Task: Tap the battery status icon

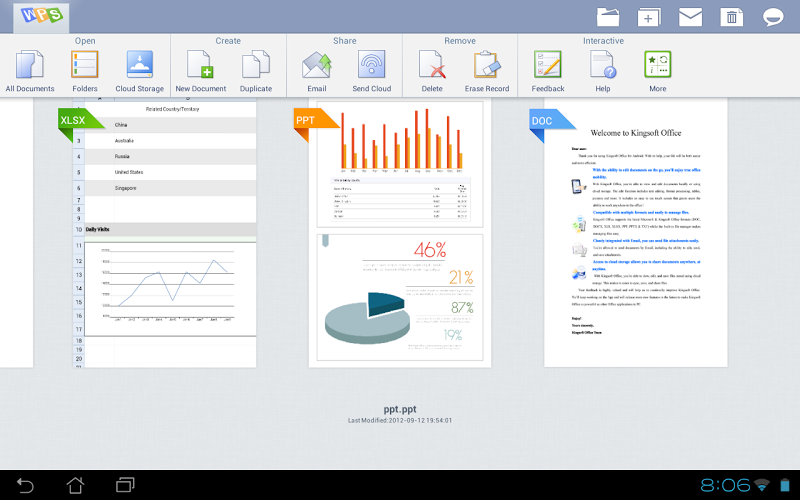Action: tap(785, 485)
